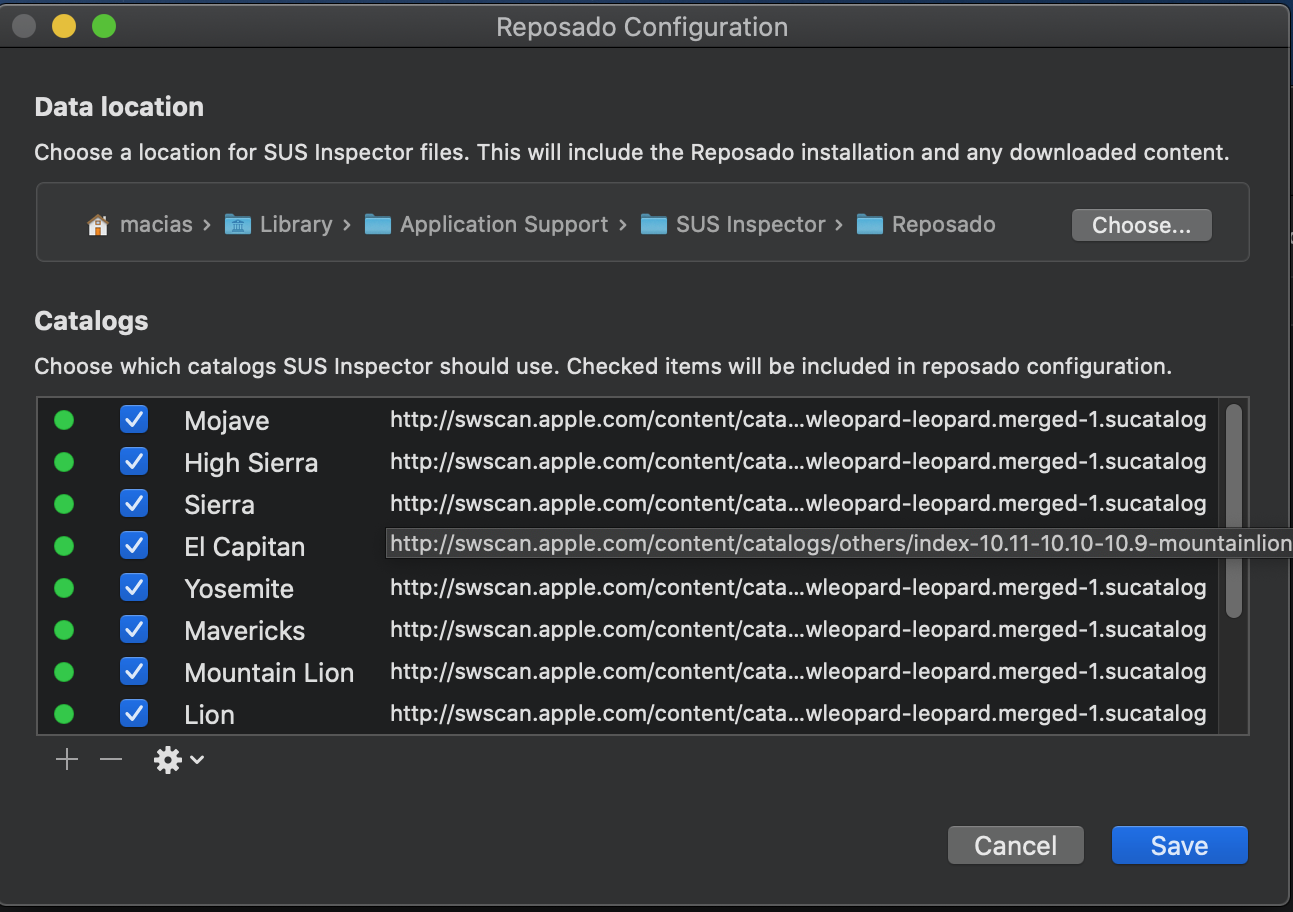The height and width of the screenshot is (912, 1293).
Task: Click the Choose... button for data location
Action: click(x=1141, y=225)
